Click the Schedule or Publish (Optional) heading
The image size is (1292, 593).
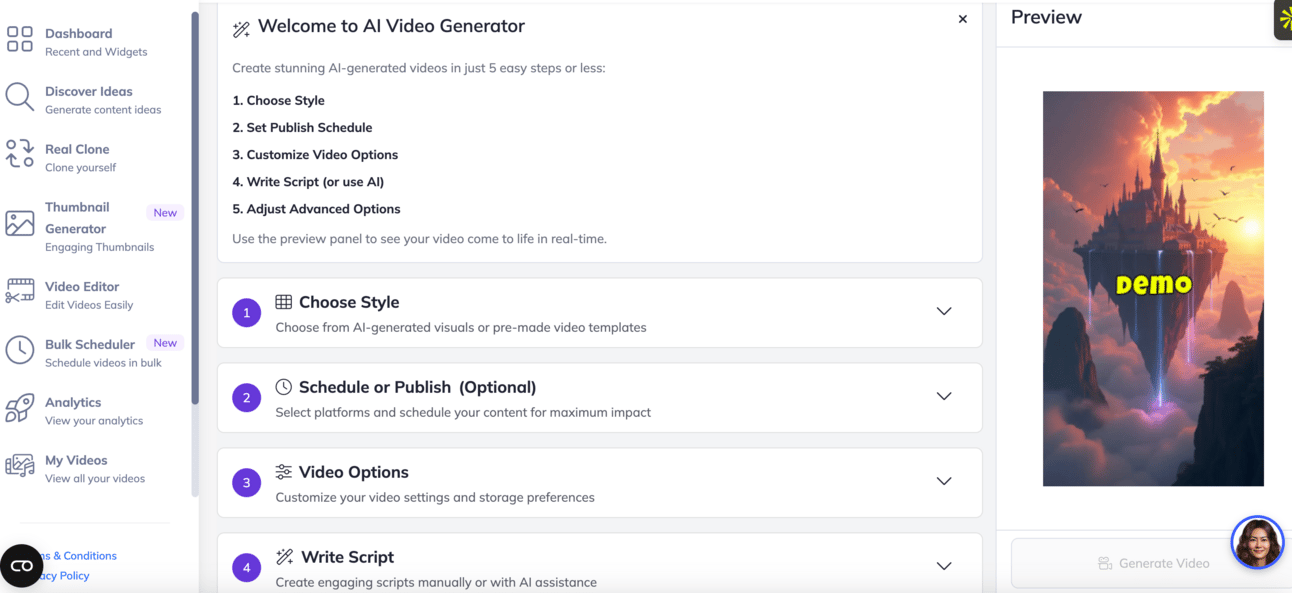pos(418,387)
